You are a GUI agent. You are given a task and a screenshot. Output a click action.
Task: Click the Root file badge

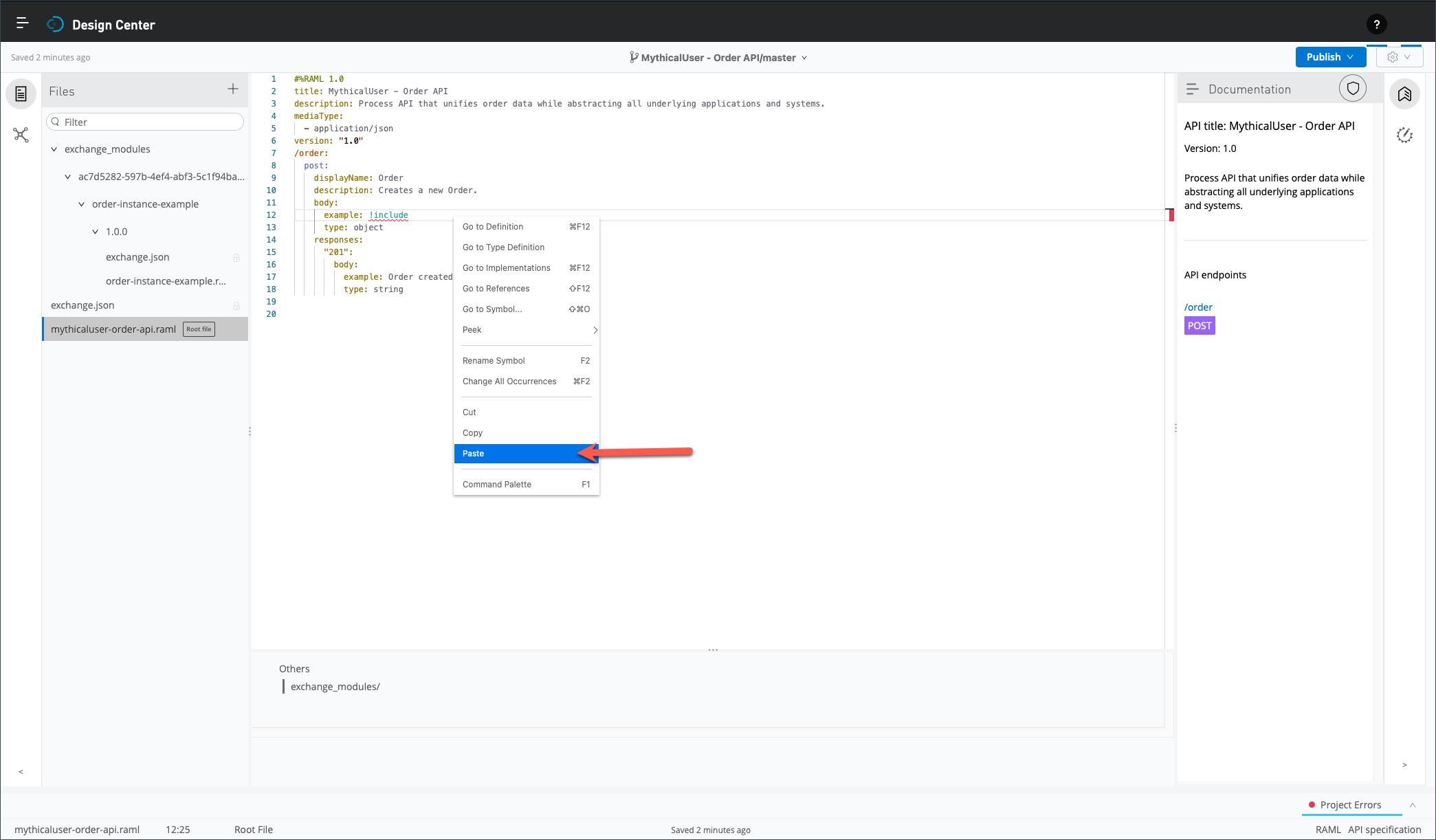click(199, 329)
